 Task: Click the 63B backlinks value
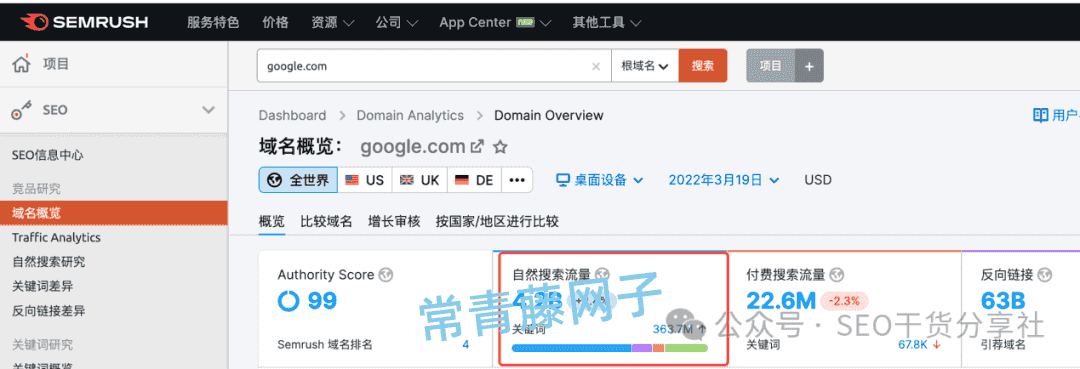click(1003, 301)
